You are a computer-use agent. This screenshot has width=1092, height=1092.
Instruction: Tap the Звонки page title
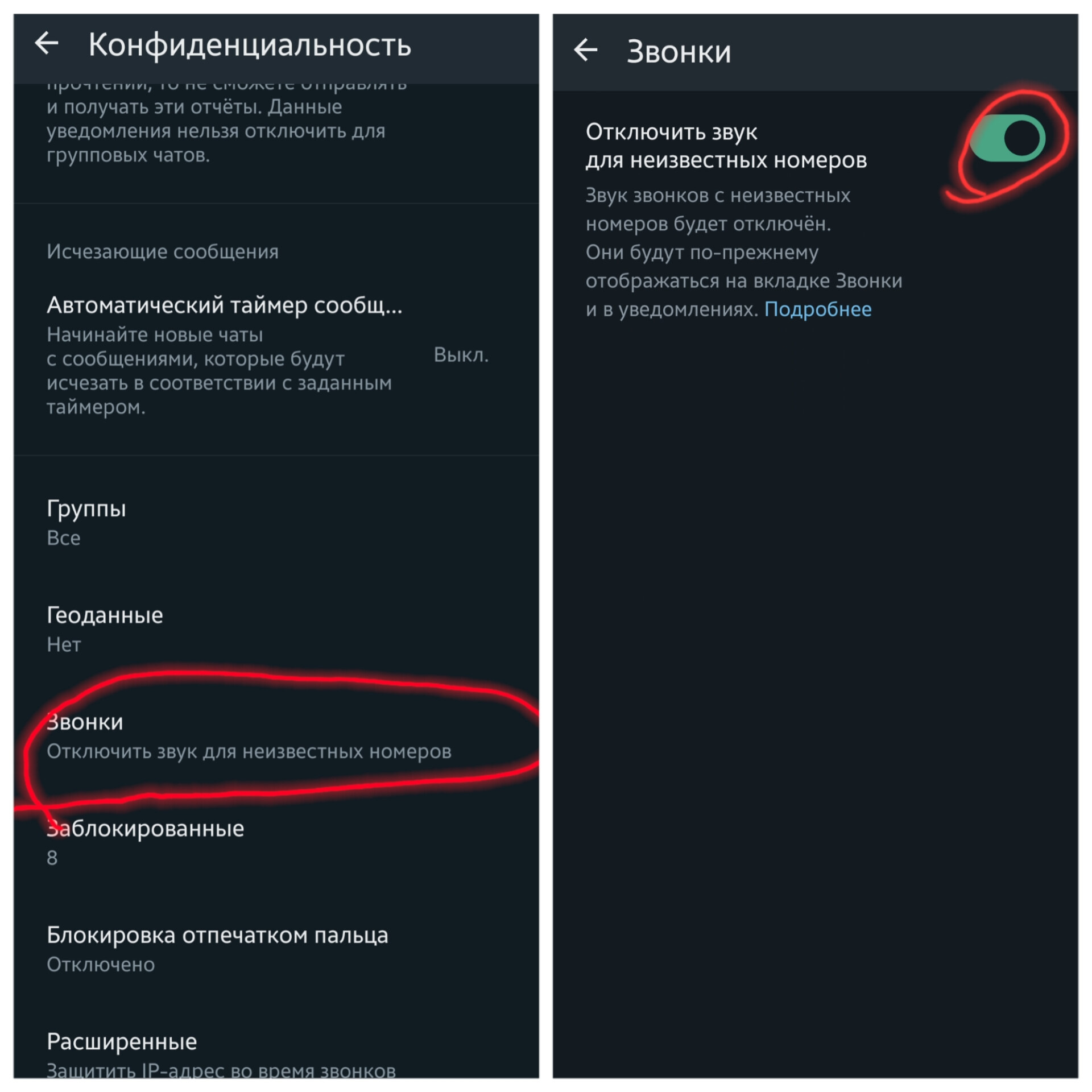coord(679,52)
